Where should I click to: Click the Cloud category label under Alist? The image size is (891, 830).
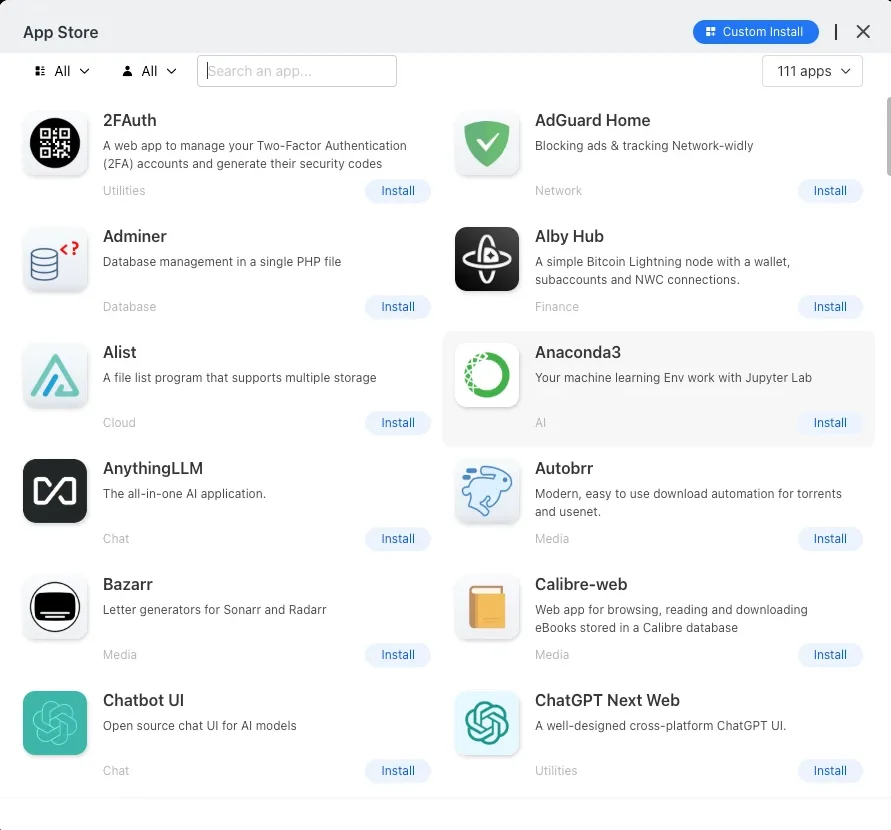[119, 423]
